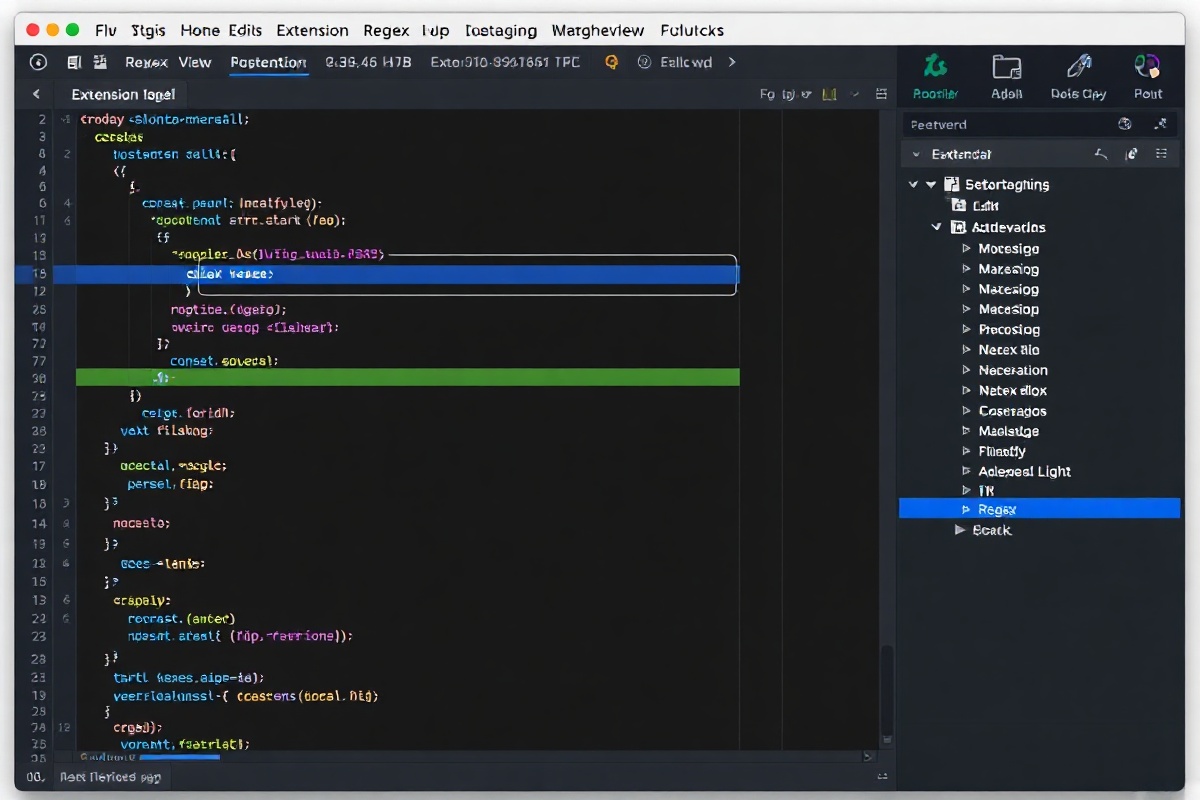The image size is (1200, 800).
Task: Open the Extension menu
Action: click(312, 30)
